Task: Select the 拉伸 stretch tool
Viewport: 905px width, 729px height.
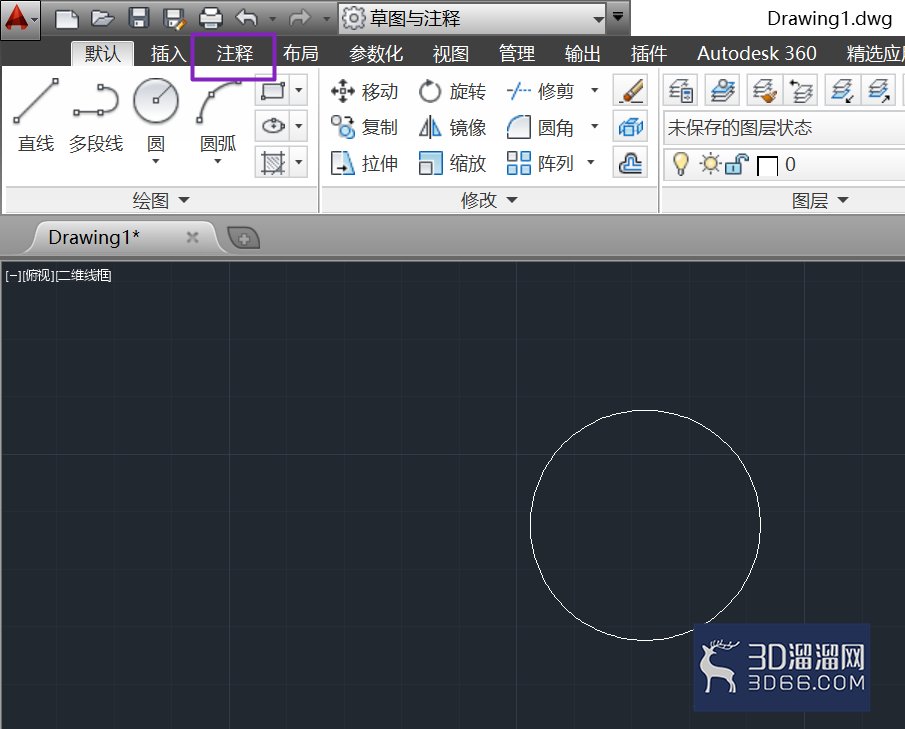Action: click(364, 163)
